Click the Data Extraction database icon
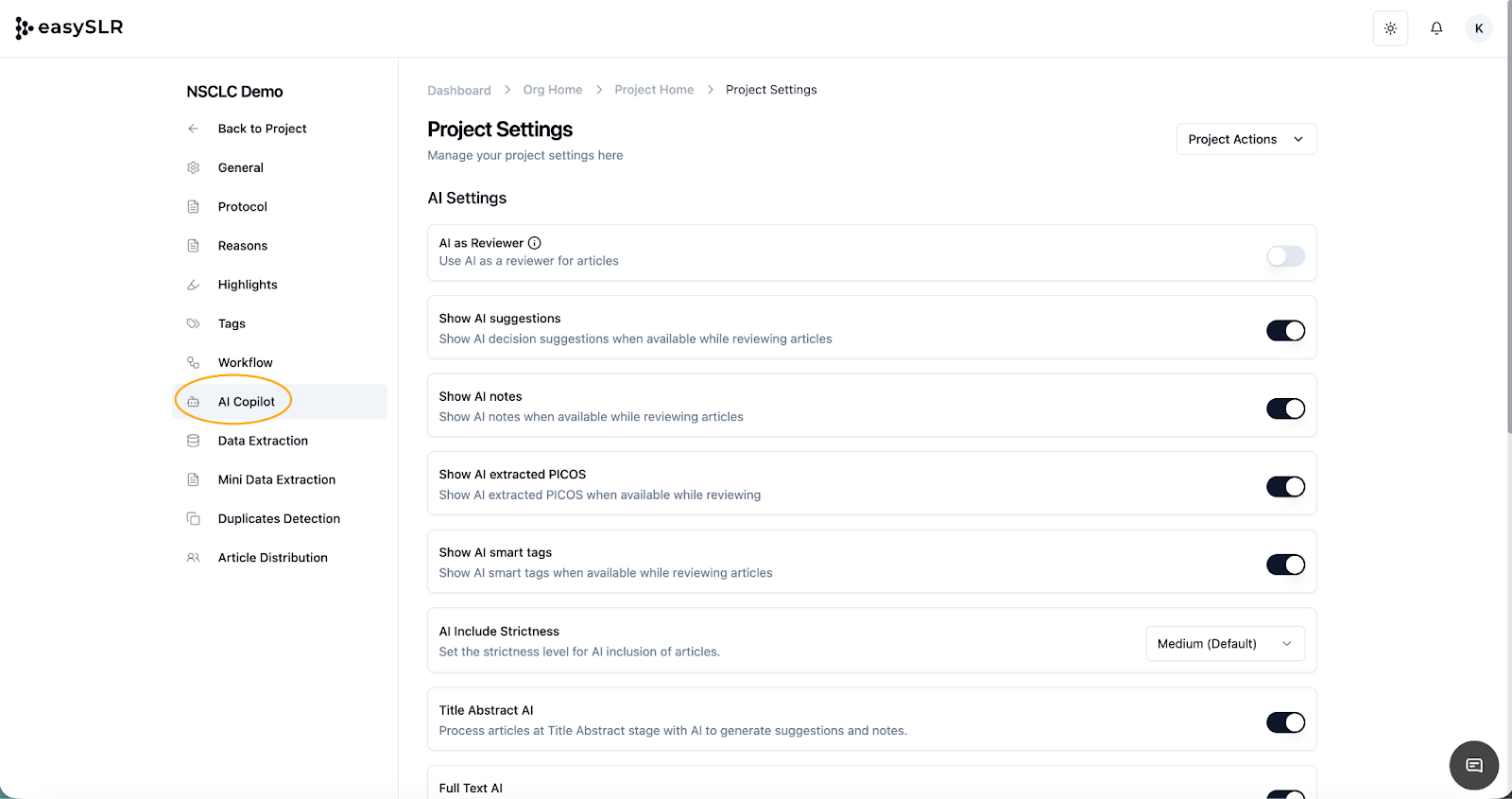Image resolution: width=1512 pixels, height=799 pixels. 193,441
